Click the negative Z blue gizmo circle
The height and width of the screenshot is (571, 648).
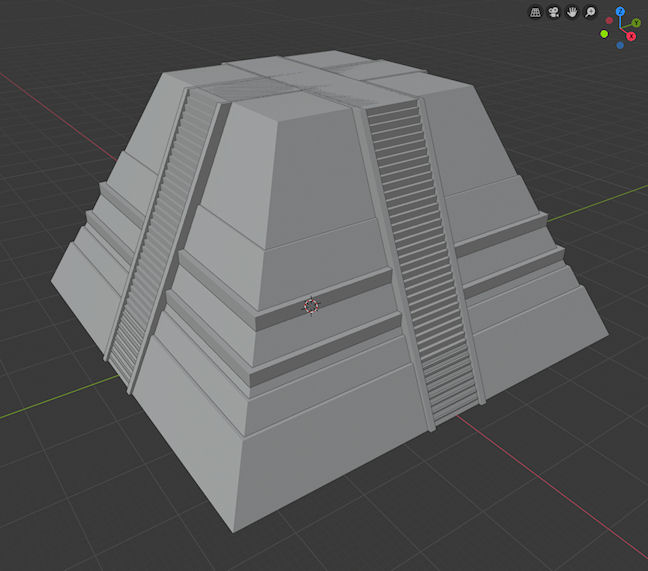pyautogui.click(x=620, y=45)
